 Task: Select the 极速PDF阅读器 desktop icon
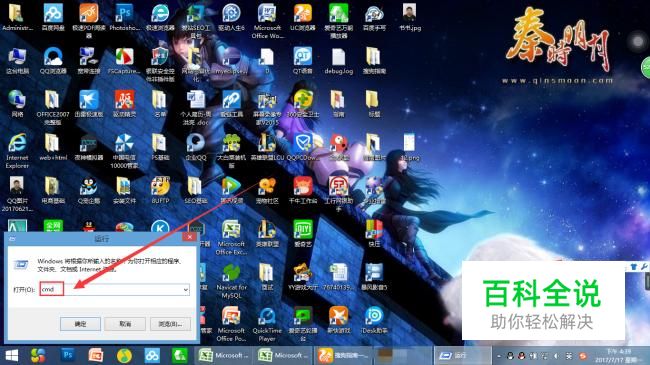(x=88, y=21)
